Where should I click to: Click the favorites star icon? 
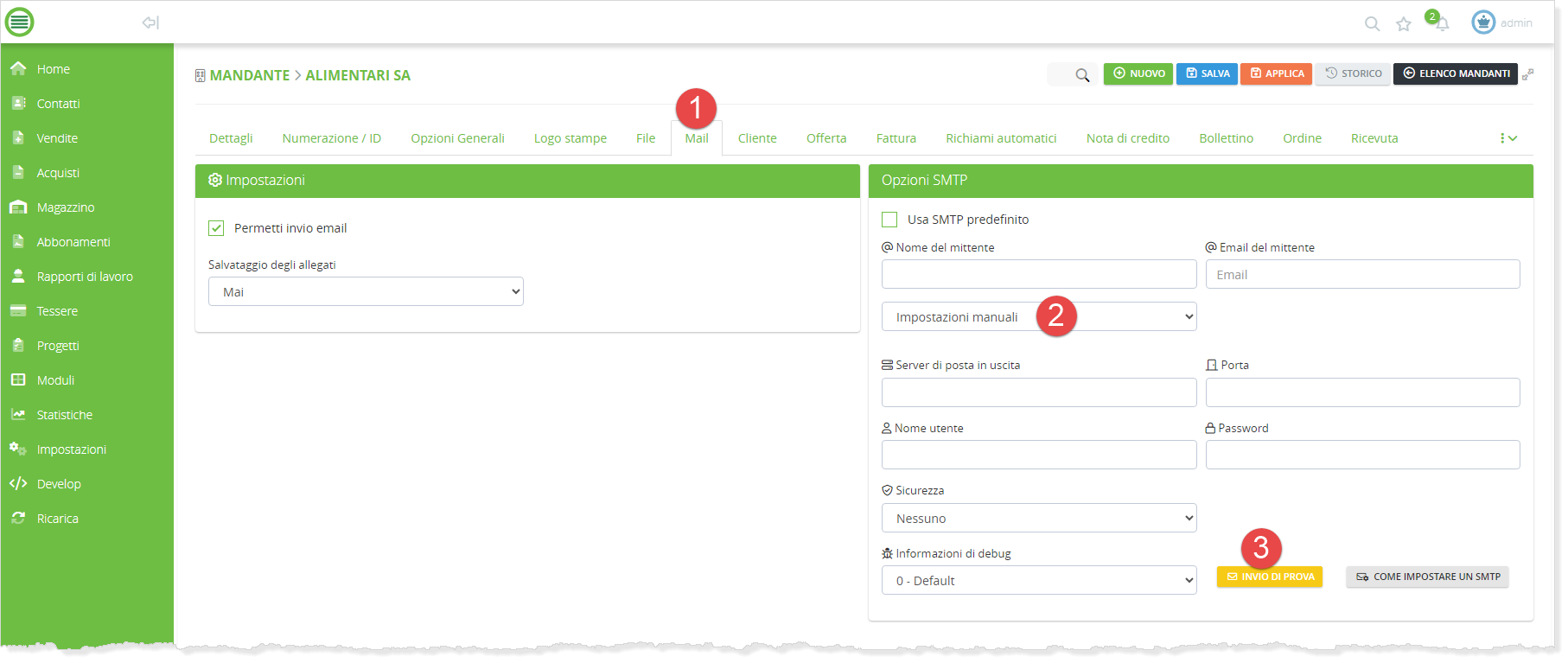pyautogui.click(x=1404, y=24)
